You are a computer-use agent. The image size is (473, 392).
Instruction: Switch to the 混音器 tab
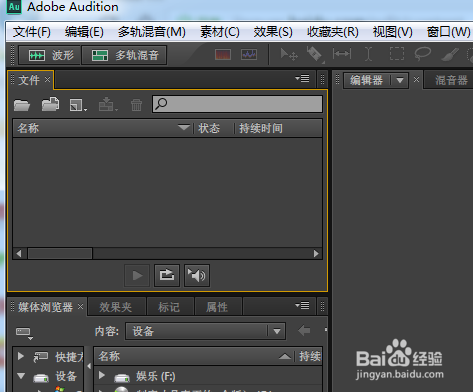(451, 80)
